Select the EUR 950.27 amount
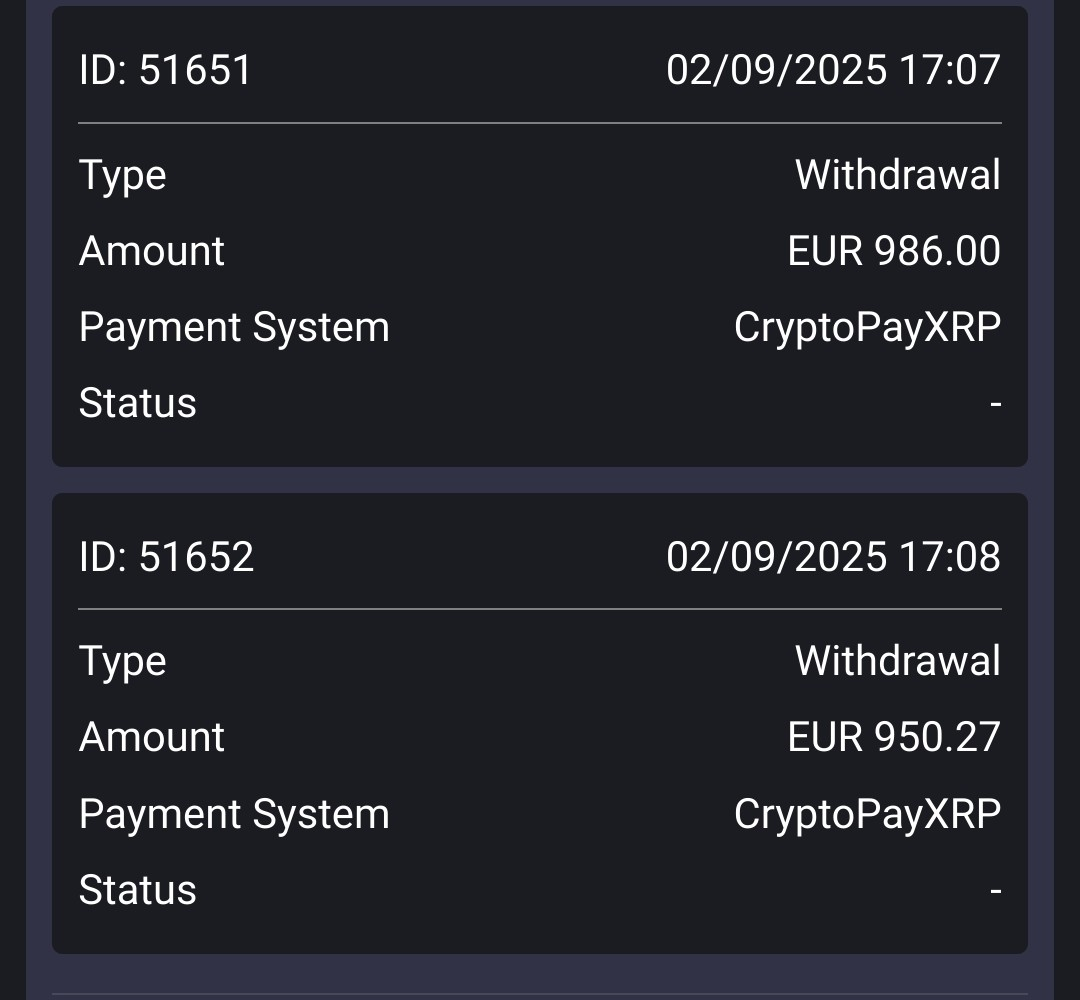Viewport: 1080px width, 1000px height. click(x=893, y=737)
